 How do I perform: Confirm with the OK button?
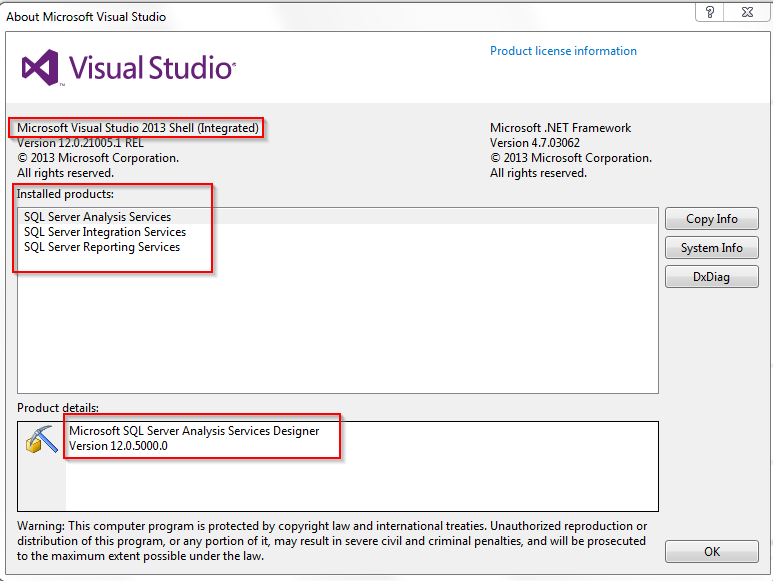point(711,551)
